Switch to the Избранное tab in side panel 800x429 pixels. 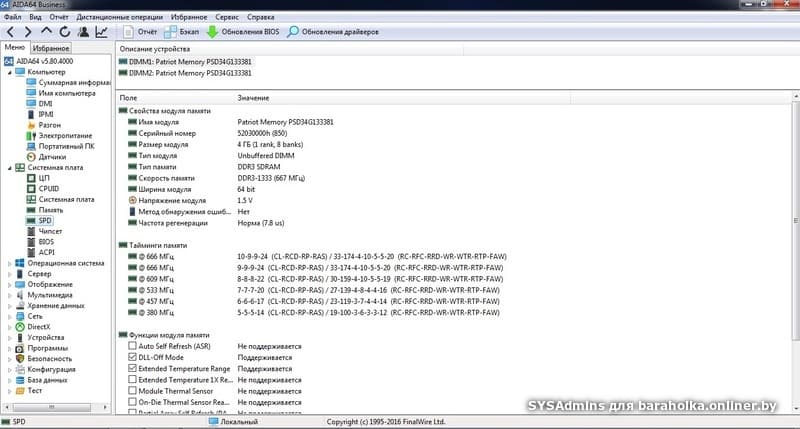pos(51,48)
